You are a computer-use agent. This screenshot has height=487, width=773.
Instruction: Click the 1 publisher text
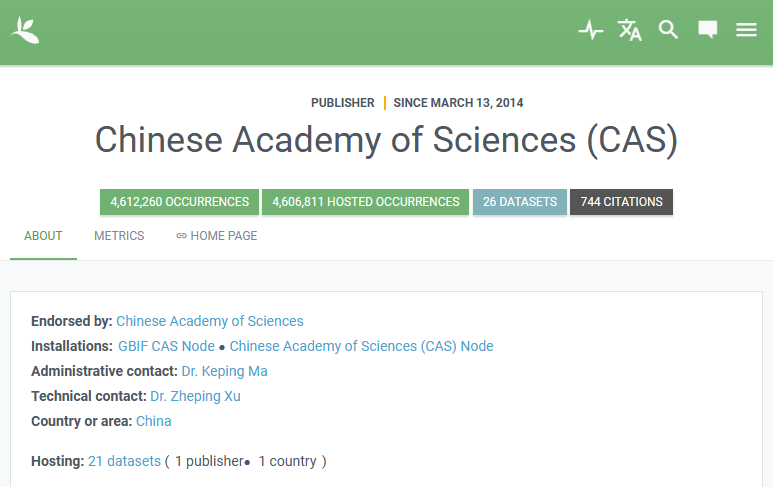point(210,461)
